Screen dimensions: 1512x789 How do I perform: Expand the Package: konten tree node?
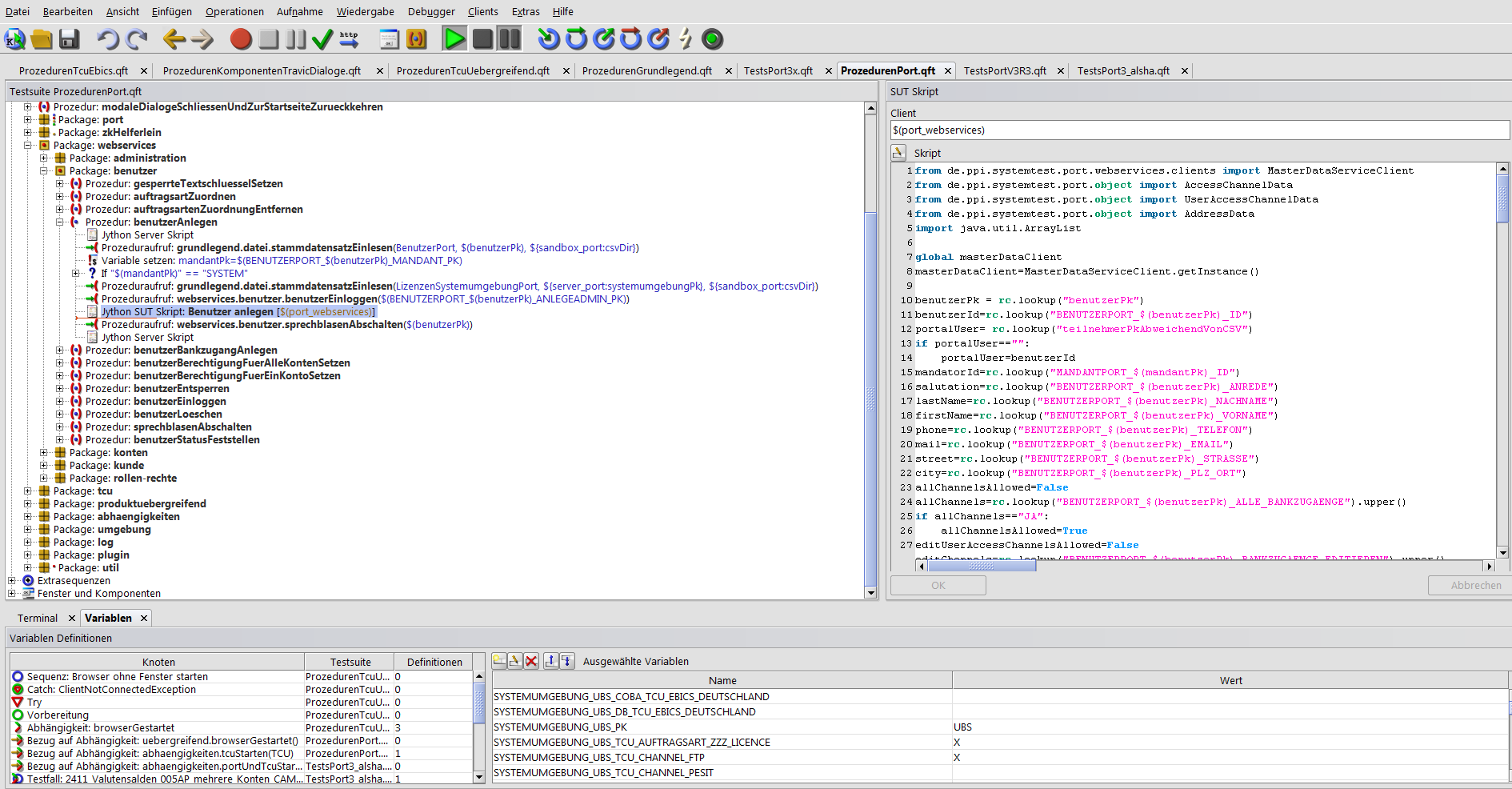(x=44, y=453)
